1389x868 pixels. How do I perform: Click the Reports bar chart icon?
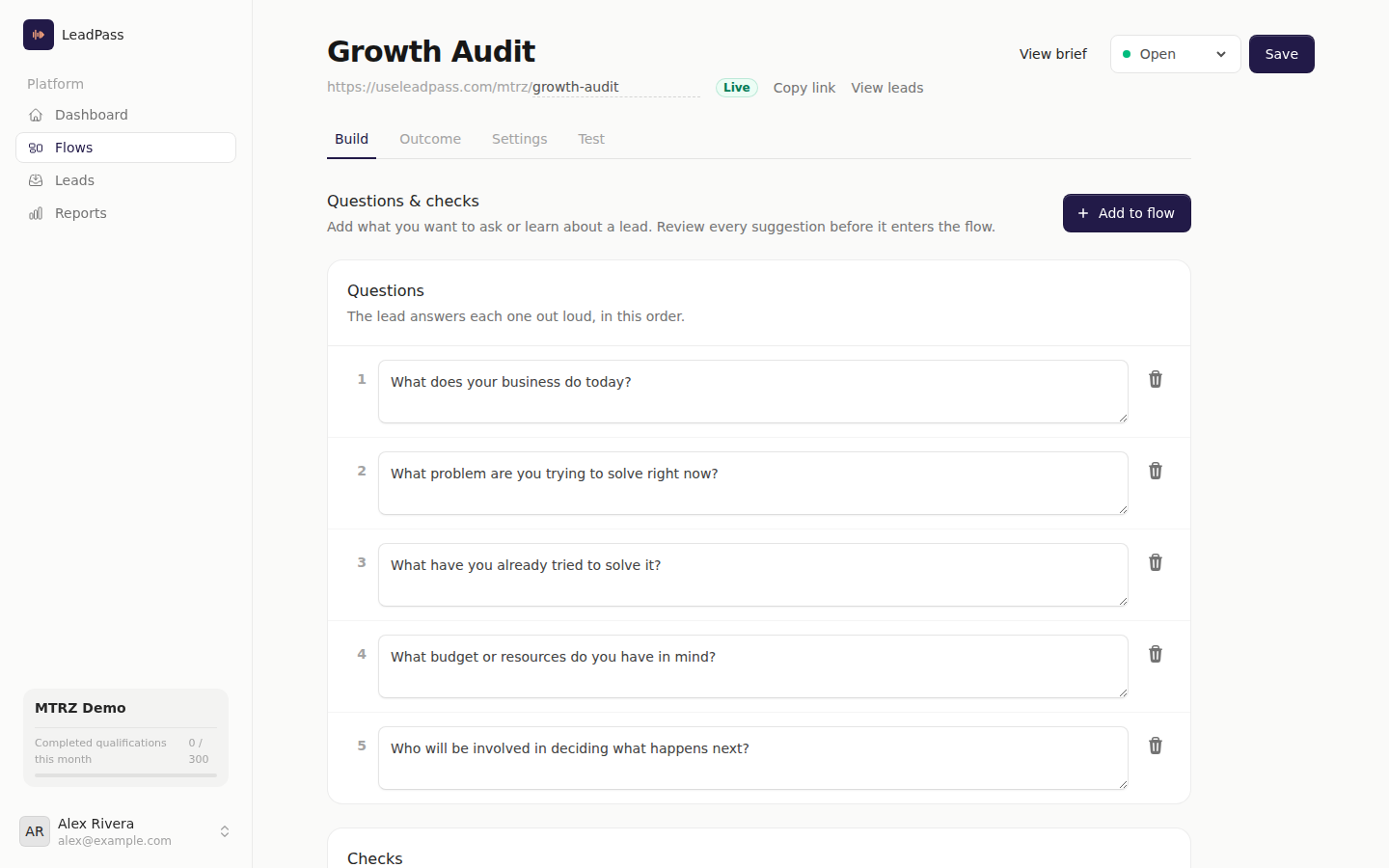(x=36, y=213)
